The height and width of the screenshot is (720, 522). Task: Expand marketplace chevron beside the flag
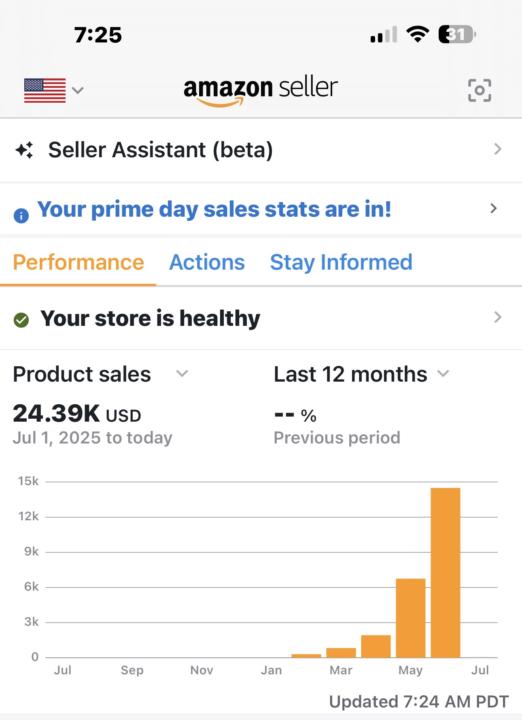coord(78,90)
